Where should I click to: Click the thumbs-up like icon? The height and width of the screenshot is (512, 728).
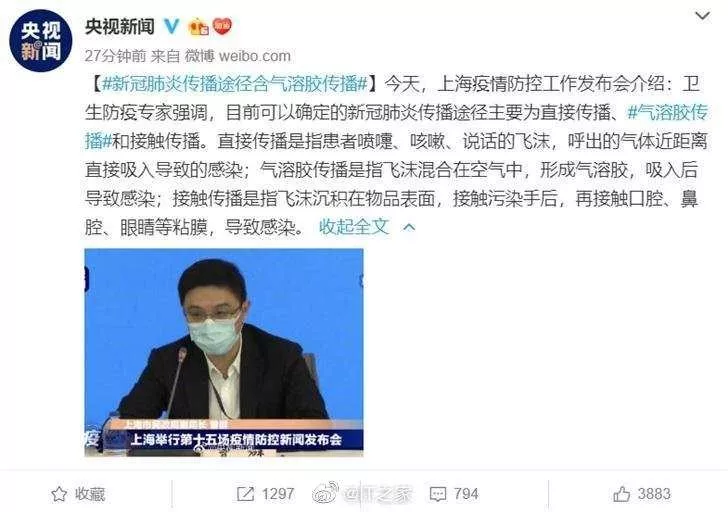622,494
